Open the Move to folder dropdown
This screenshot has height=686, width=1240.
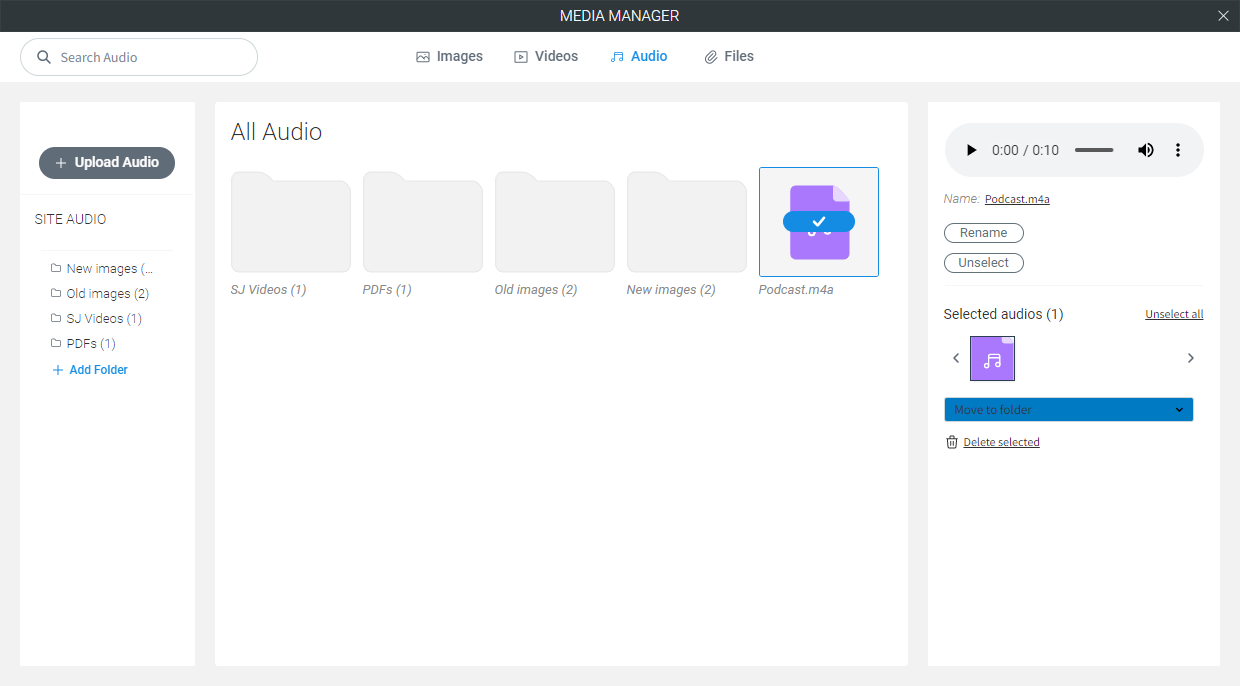tap(1068, 410)
